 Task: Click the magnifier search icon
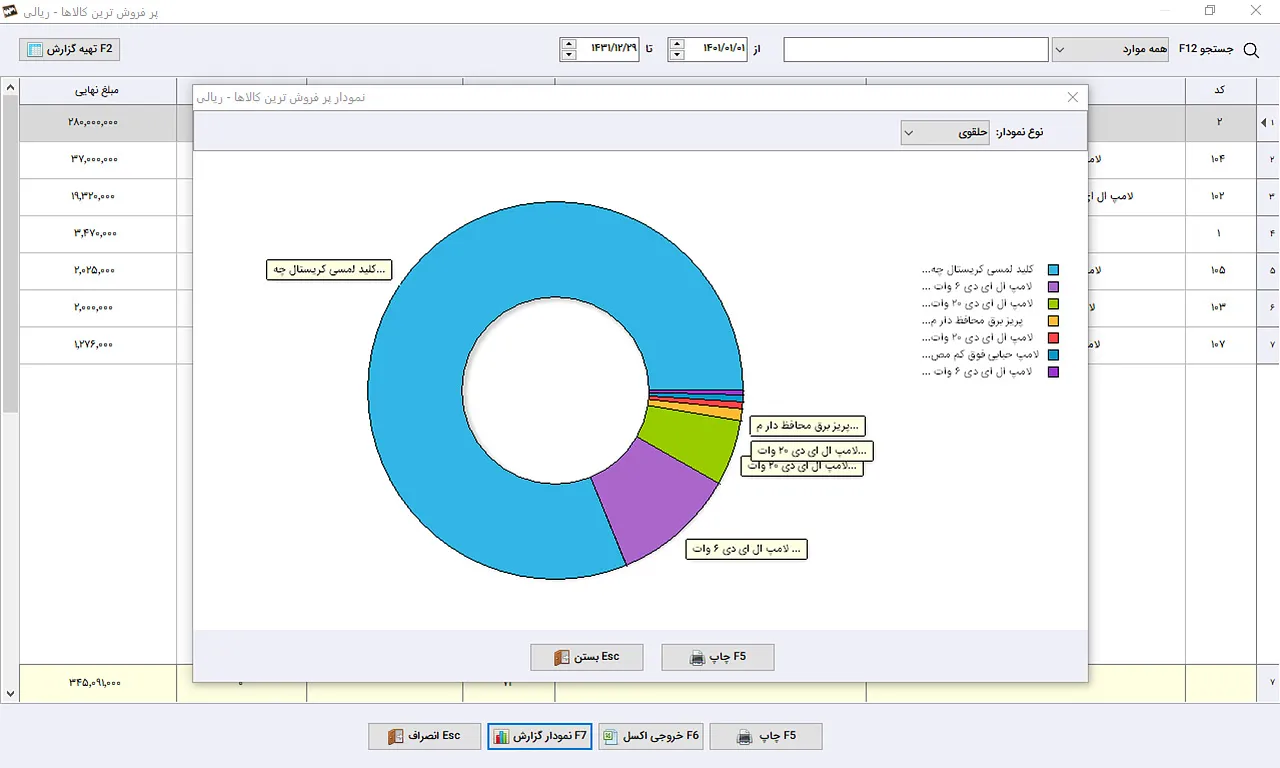[1250, 49]
